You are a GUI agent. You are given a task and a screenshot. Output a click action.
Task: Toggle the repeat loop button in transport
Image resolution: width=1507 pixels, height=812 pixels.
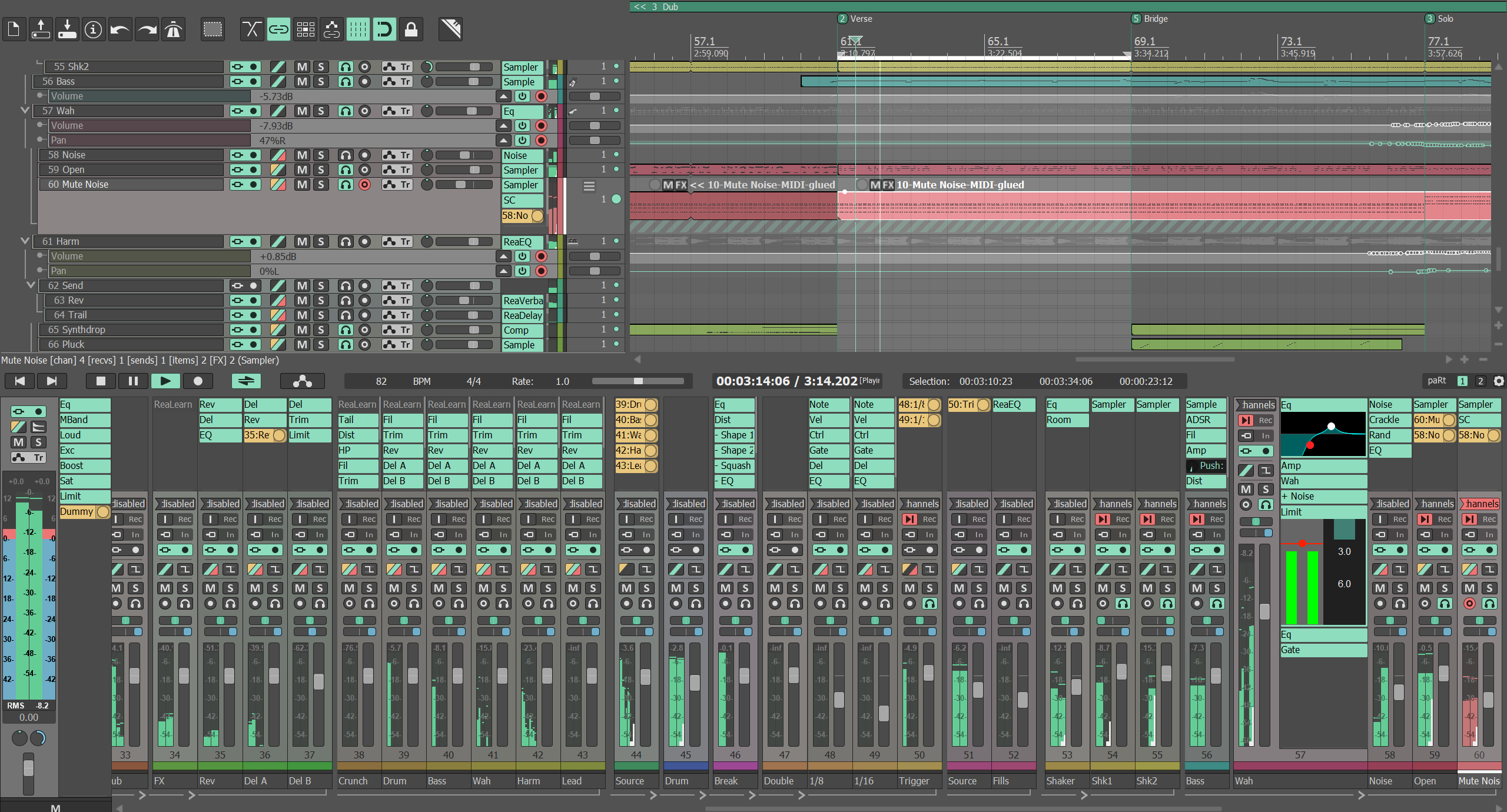point(246,381)
